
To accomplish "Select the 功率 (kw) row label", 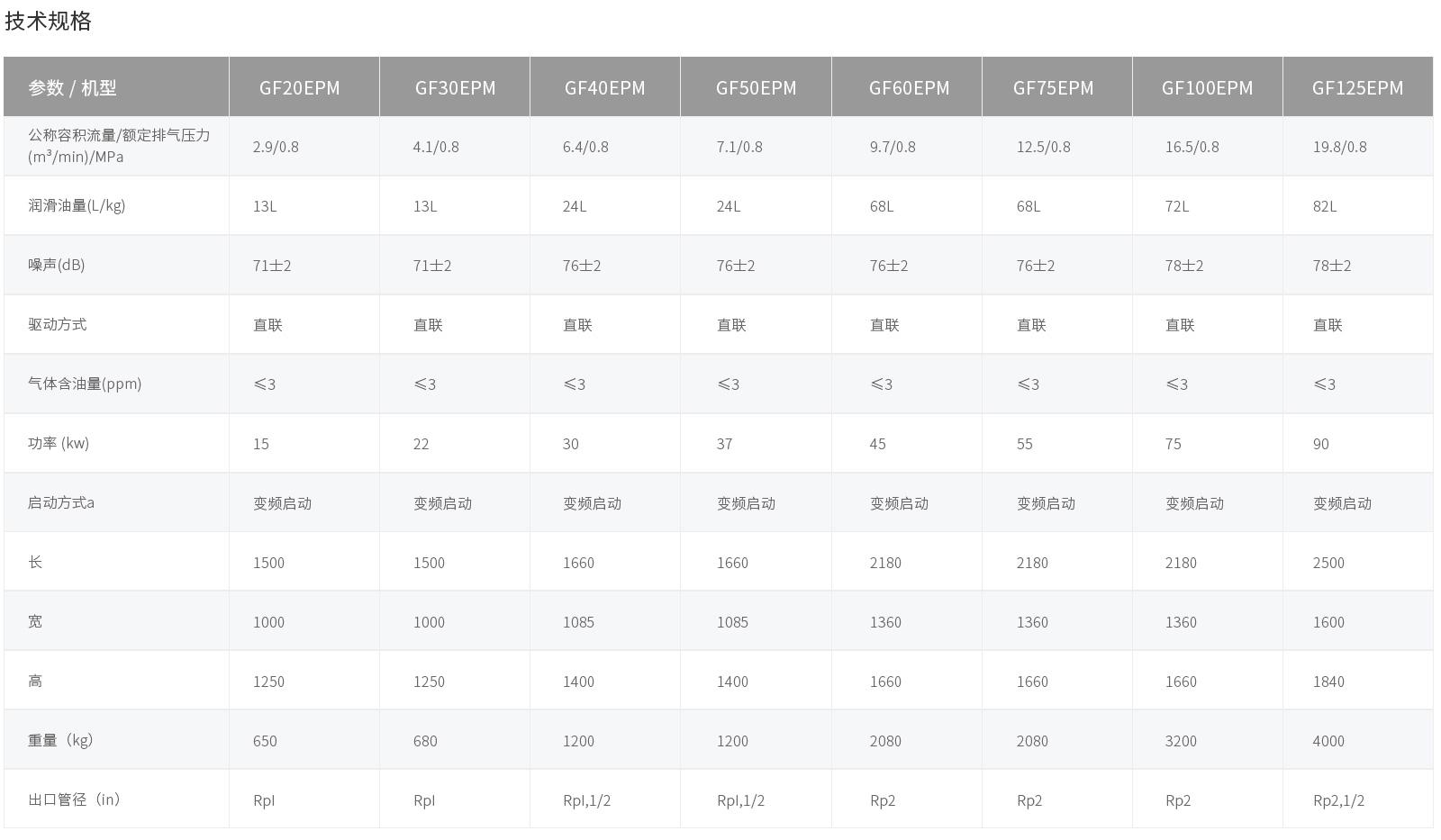I will pos(59,444).
